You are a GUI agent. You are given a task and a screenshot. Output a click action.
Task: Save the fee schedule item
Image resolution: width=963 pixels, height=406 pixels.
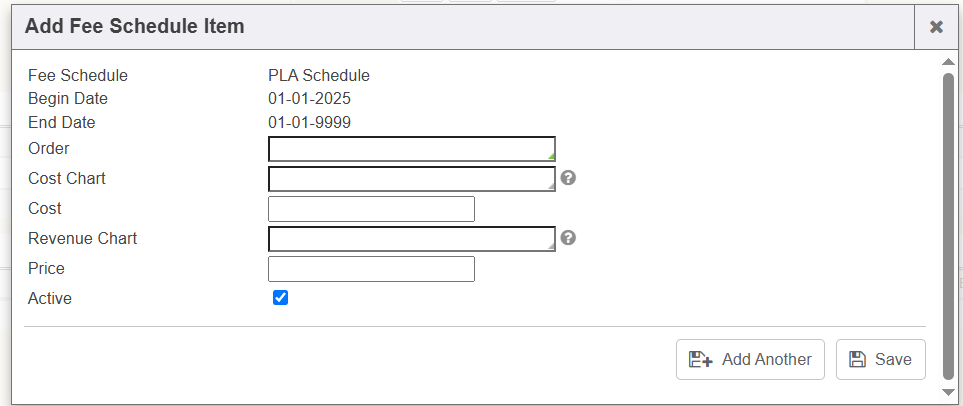click(x=880, y=359)
